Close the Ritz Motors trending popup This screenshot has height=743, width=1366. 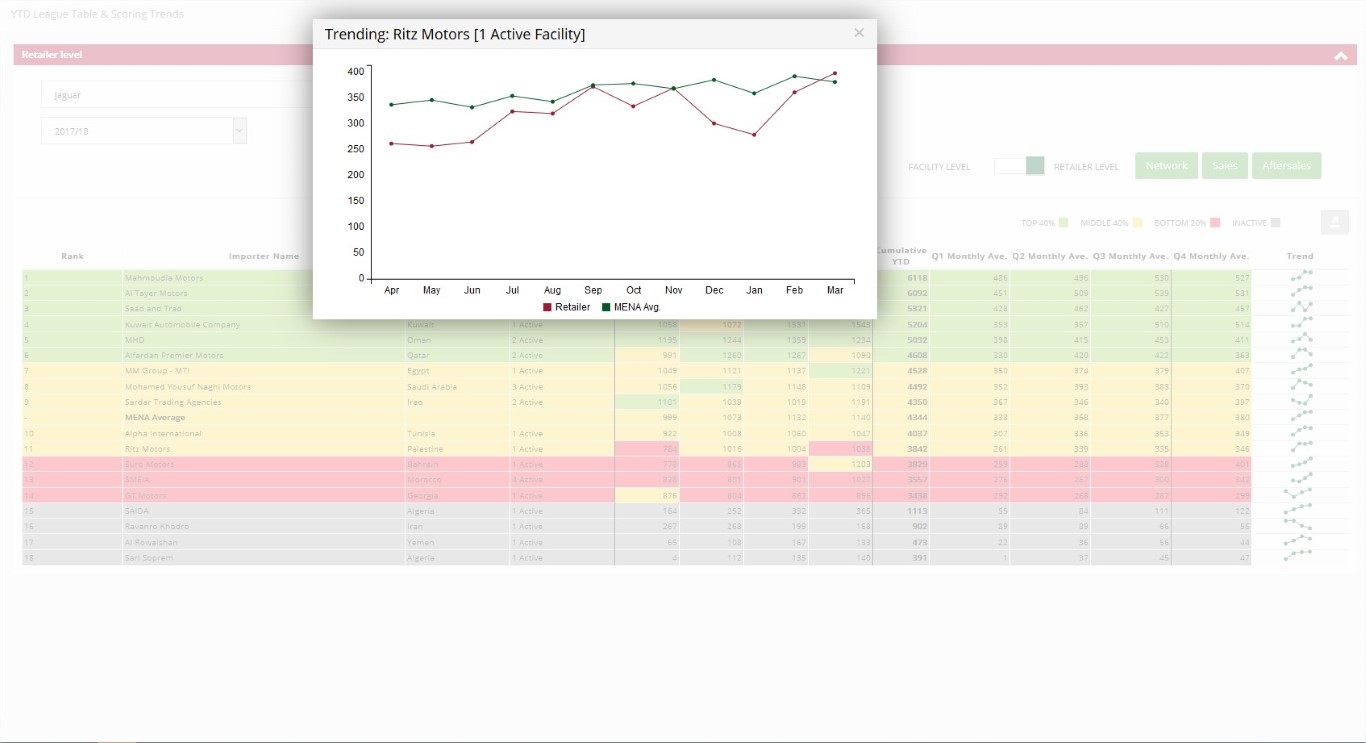pyautogui.click(x=858, y=33)
